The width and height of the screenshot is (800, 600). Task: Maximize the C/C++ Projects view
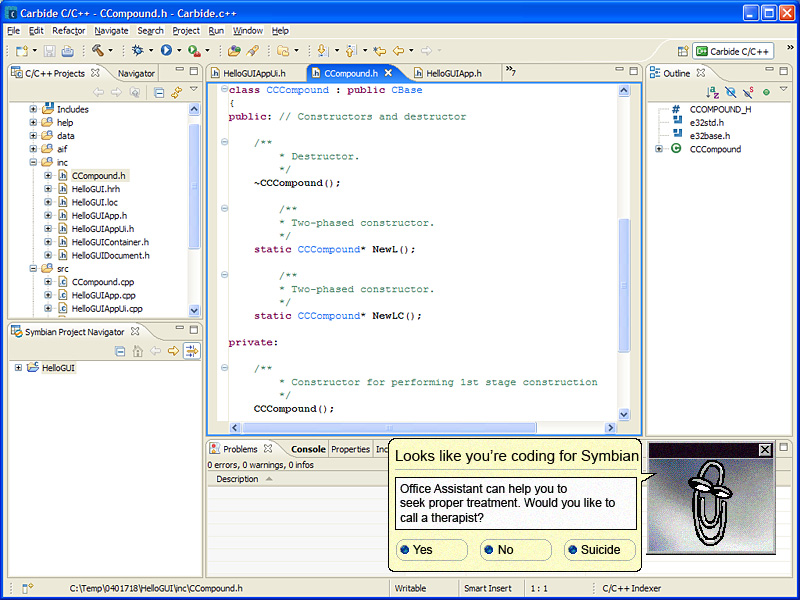(194, 70)
